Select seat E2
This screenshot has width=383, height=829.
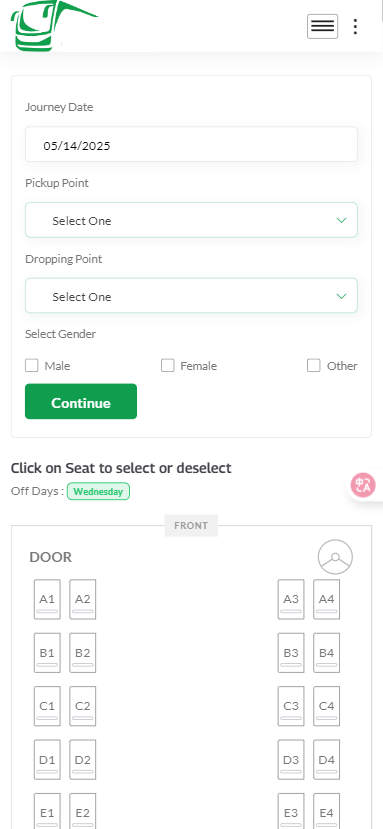[83, 811]
